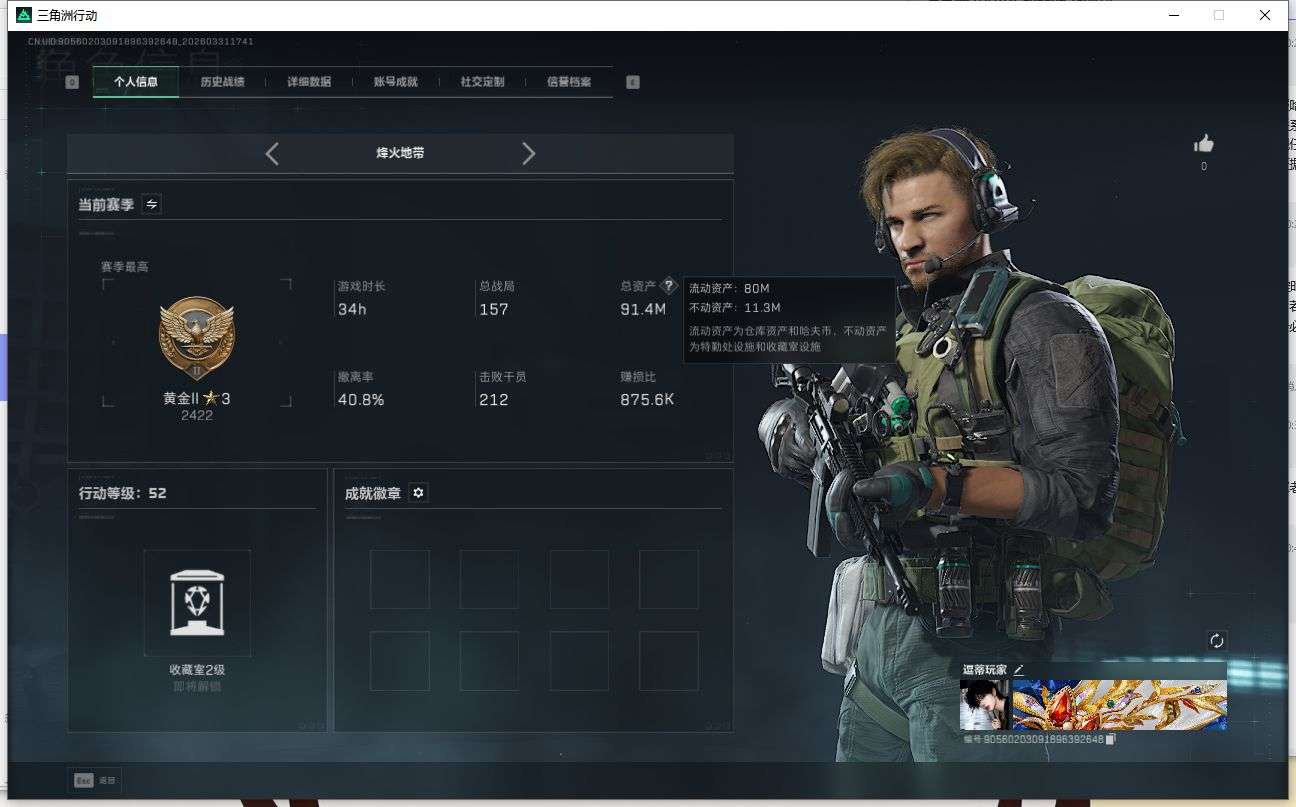Click the Esc key icon beside 返回
The image size is (1296, 807).
point(84,780)
